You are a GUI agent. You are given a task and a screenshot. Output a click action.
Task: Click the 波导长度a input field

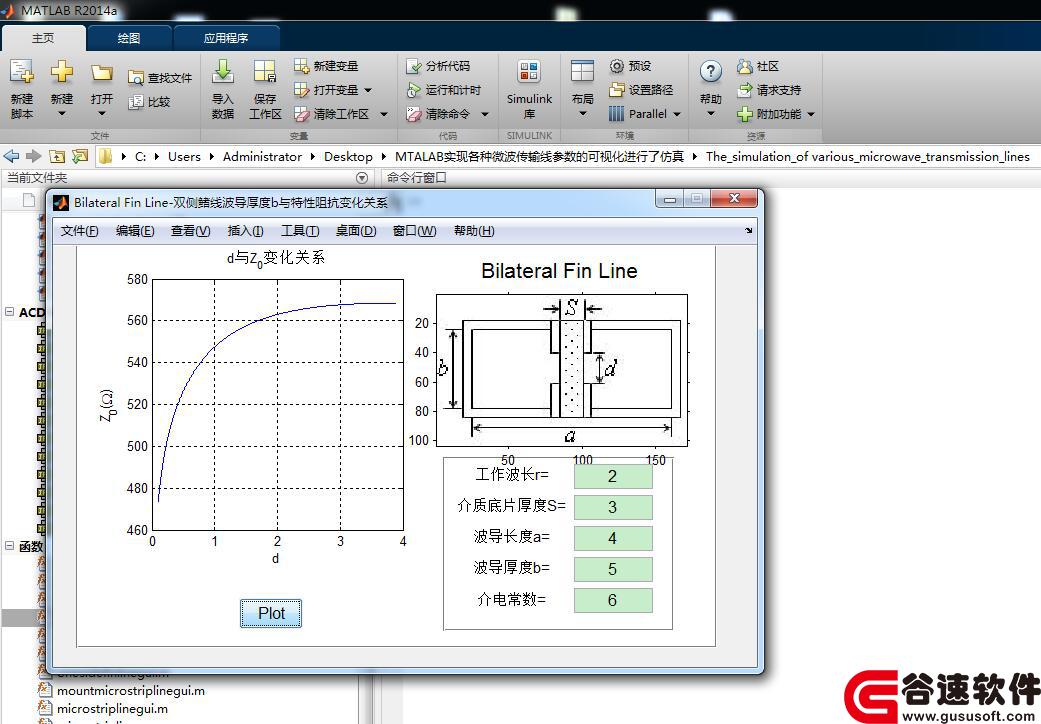[613, 538]
